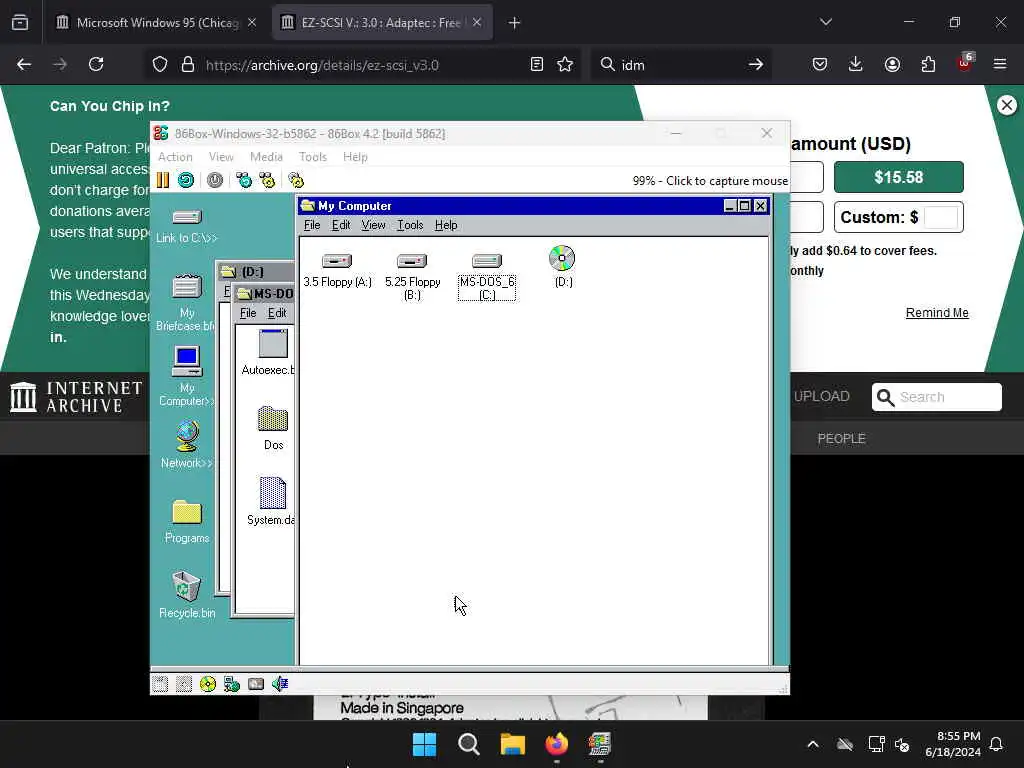Image resolution: width=1024 pixels, height=768 pixels.
Task: Click Link to C:\ desktop shortcut
Action: tap(187, 226)
